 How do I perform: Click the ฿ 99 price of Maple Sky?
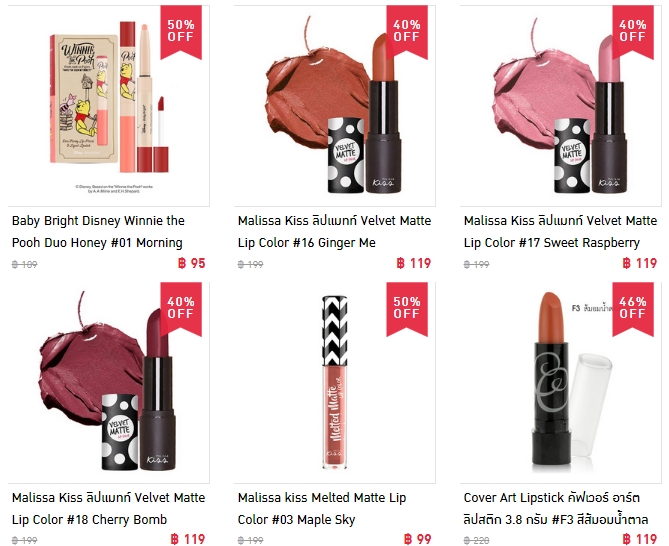click(418, 540)
